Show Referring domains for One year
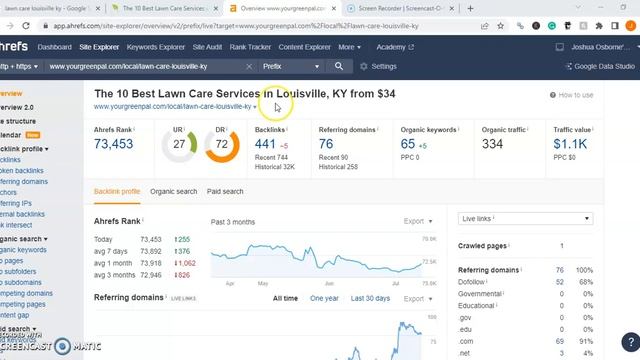 click(x=324, y=298)
